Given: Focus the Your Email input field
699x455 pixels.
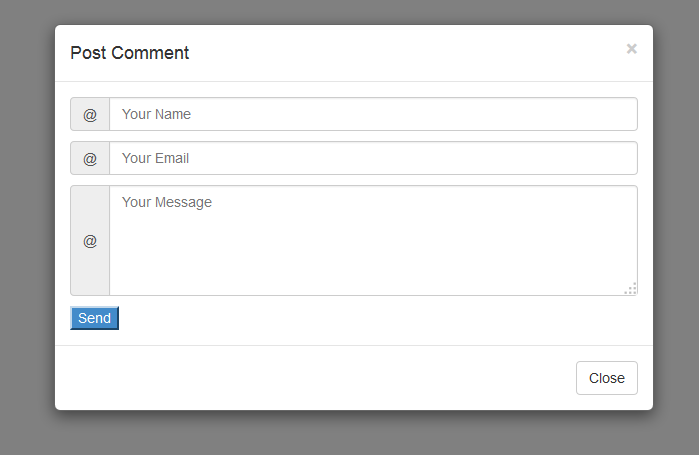Looking at the screenshot, I should click(374, 158).
